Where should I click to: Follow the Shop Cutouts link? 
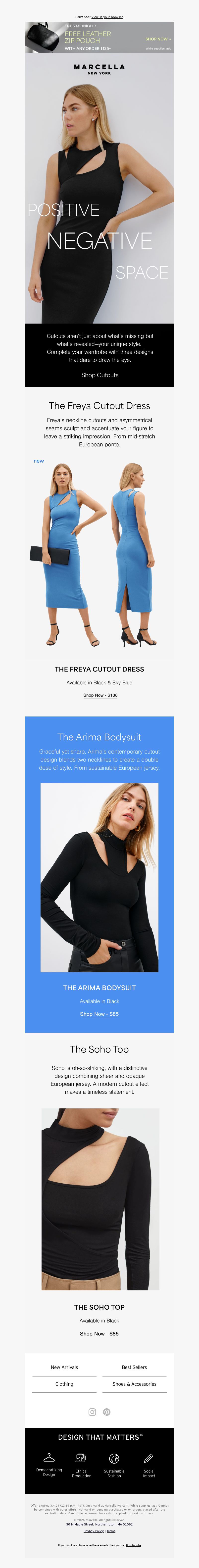[x=100, y=375]
